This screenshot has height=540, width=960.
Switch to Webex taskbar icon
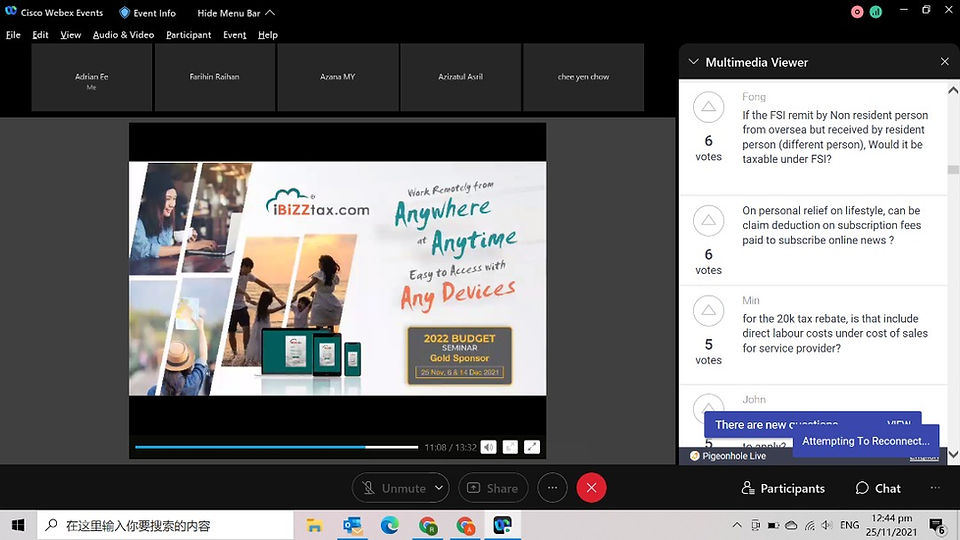click(x=503, y=525)
